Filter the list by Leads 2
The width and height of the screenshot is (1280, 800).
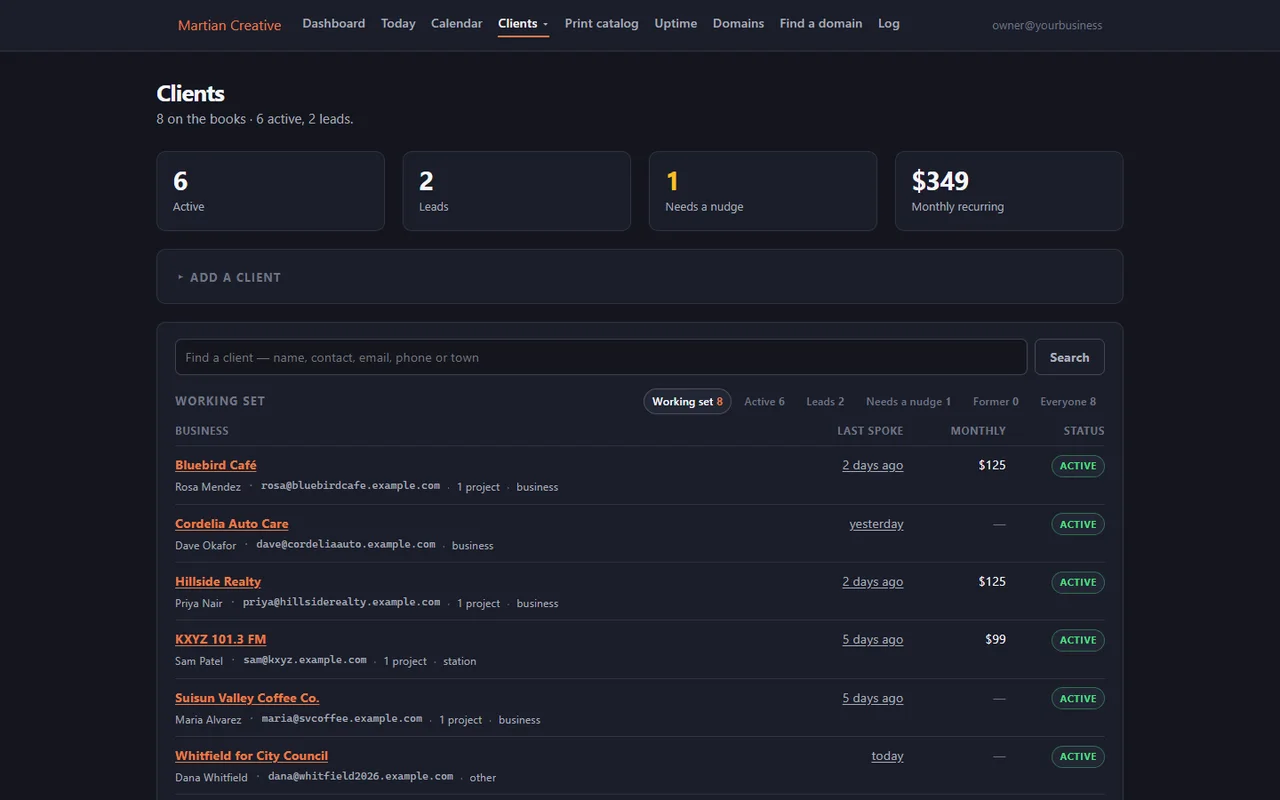(825, 401)
